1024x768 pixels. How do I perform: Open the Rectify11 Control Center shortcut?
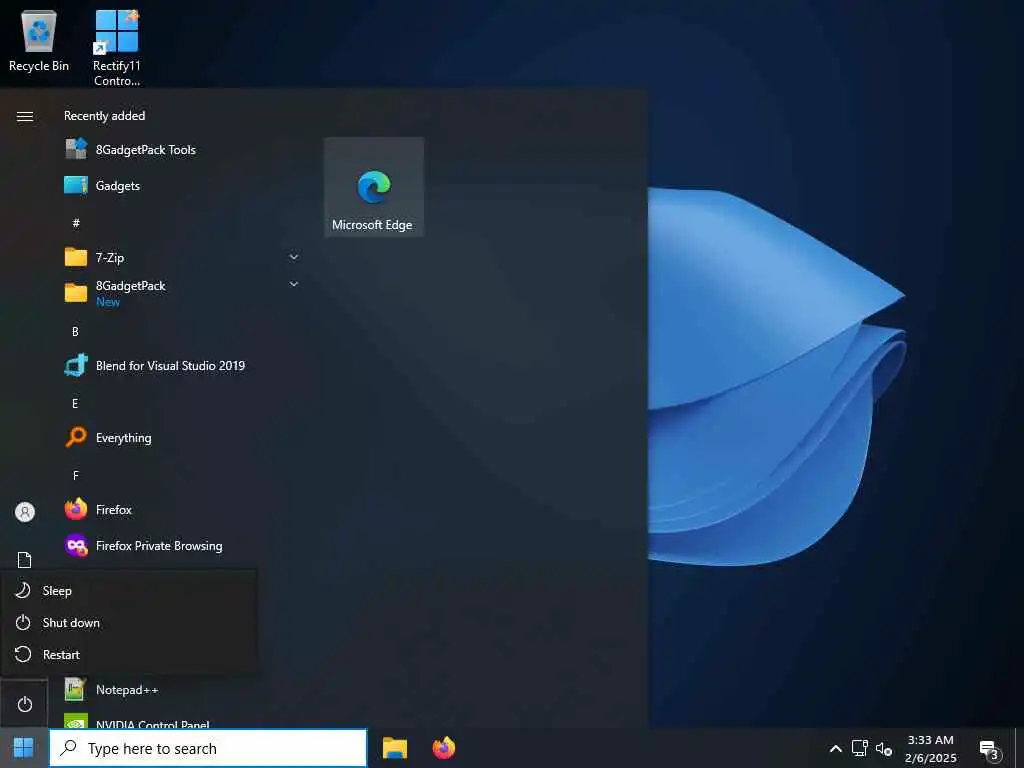[116, 48]
